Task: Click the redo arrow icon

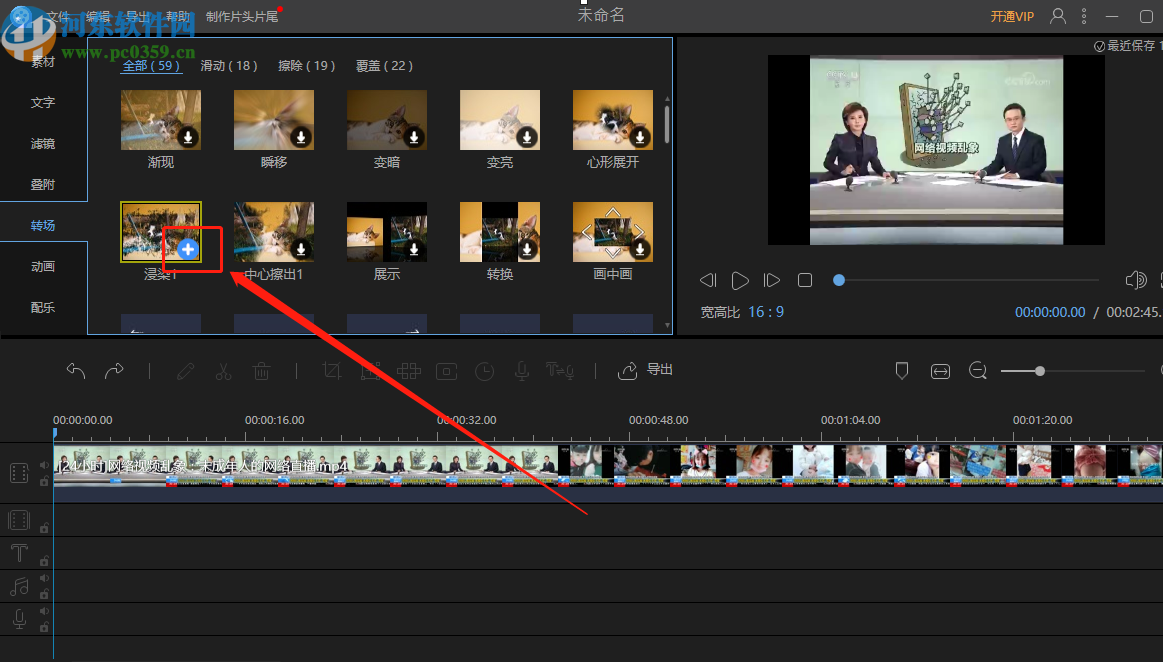Action: pos(114,370)
